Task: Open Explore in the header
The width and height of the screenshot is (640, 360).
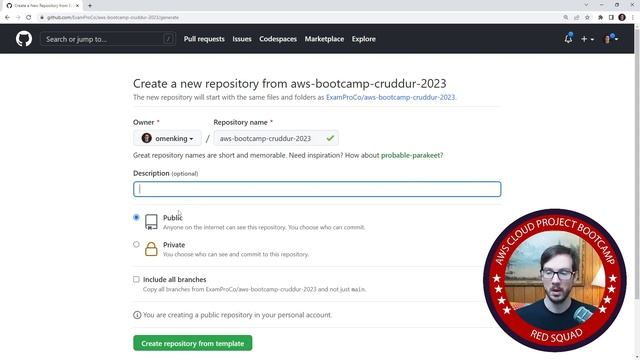Action: click(364, 39)
